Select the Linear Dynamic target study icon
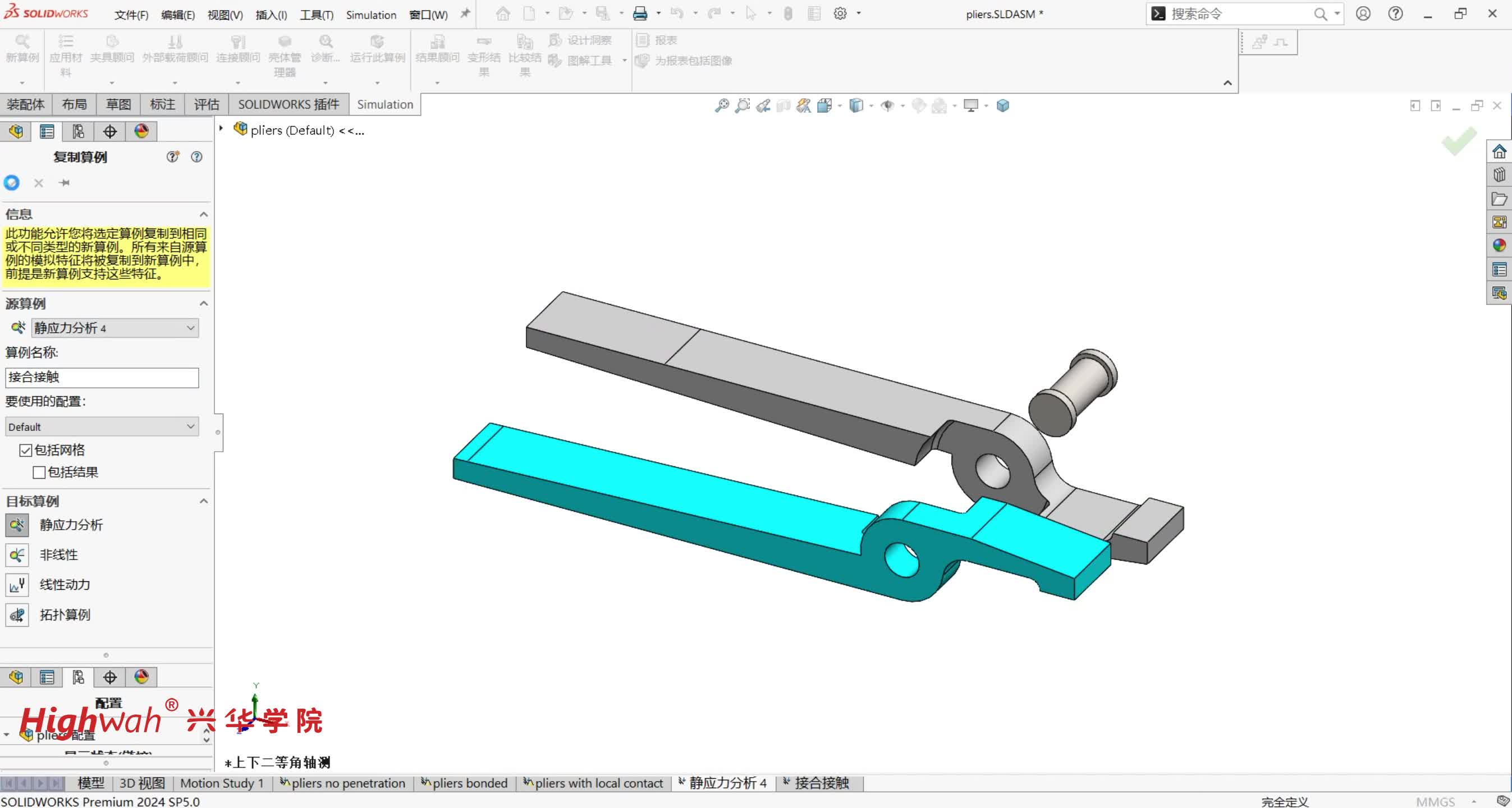This screenshot has height=808, width=1512. (17, 585)
